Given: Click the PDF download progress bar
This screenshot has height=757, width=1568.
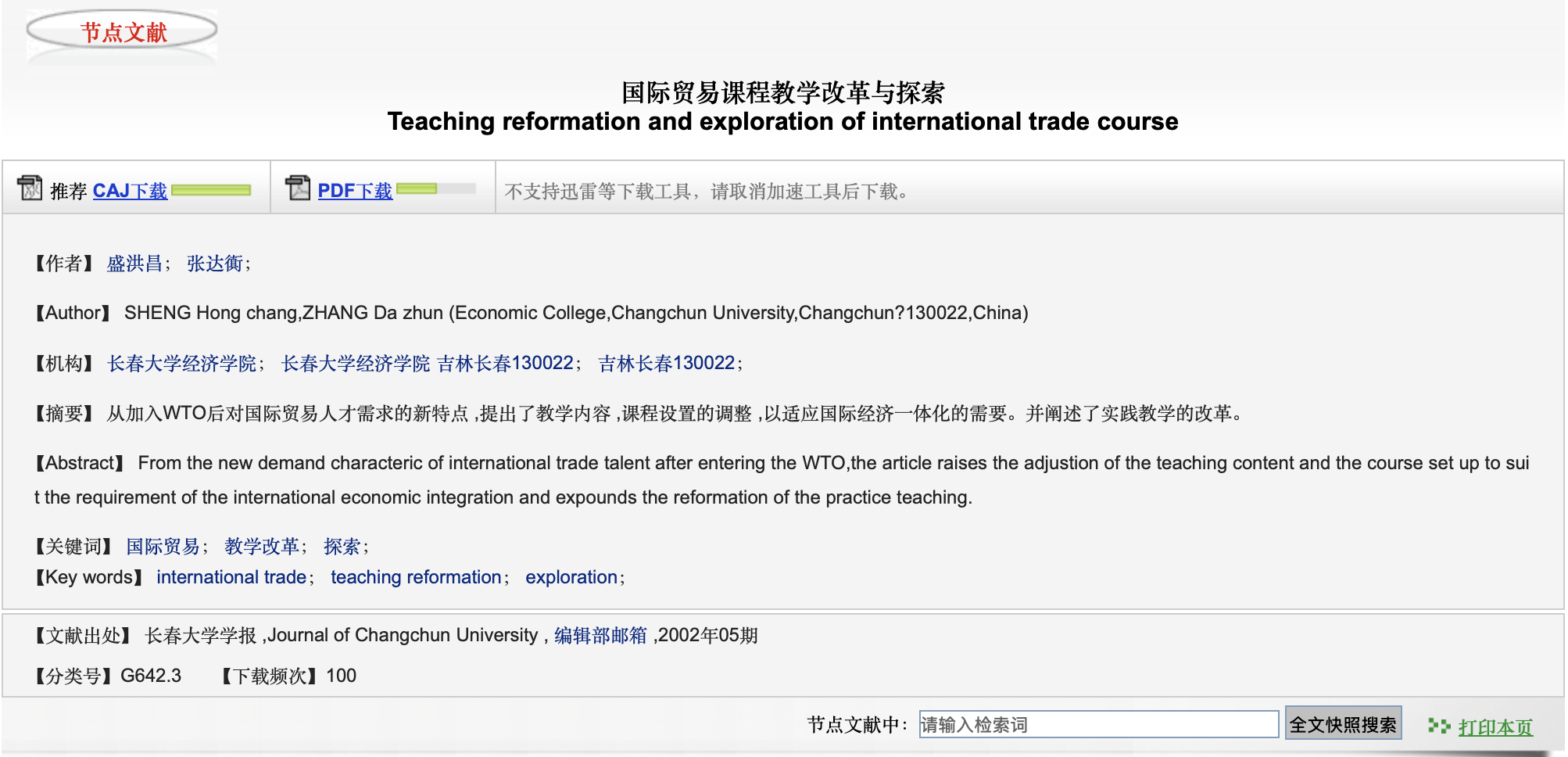Looking at the screenshot, I should pyautogui.click(x=435, y=189).
